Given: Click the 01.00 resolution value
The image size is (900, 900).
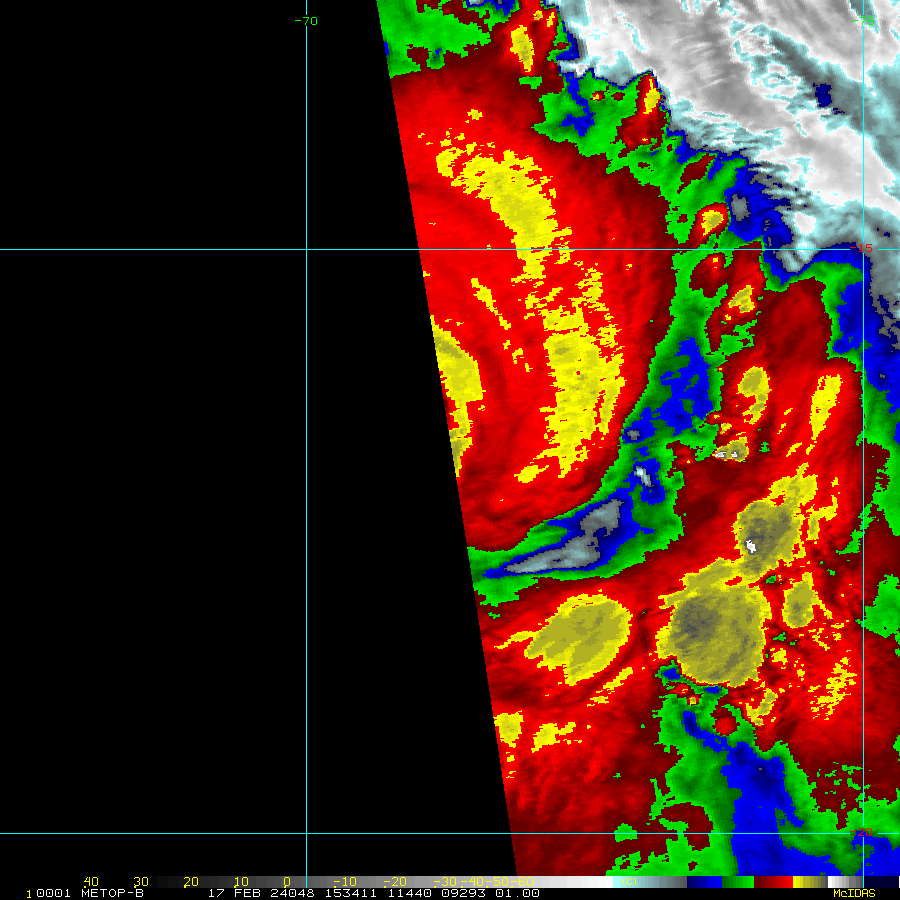Looking at the screenshot, I should [517, 893].
